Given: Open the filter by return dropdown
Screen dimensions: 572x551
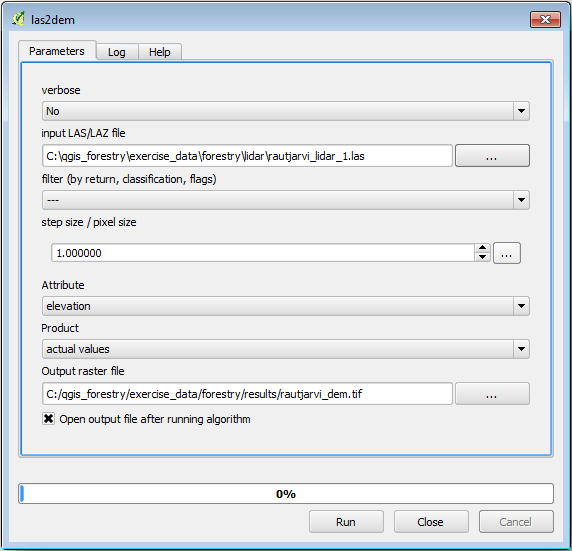Looking at the screenshot, I should pyautogui.click(x=286, y=200).
